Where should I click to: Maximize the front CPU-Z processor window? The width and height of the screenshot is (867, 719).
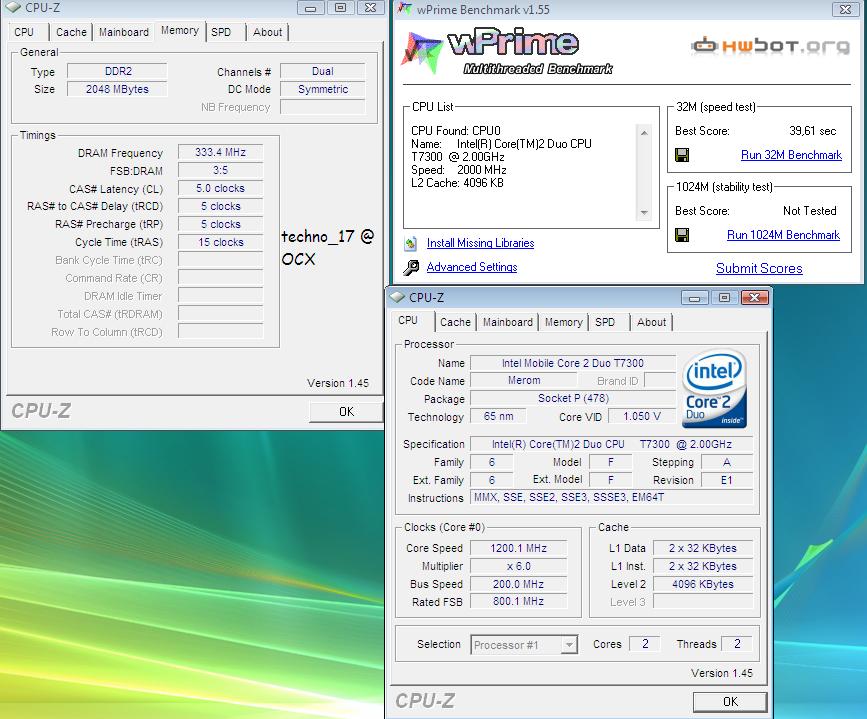pos(724,298)
